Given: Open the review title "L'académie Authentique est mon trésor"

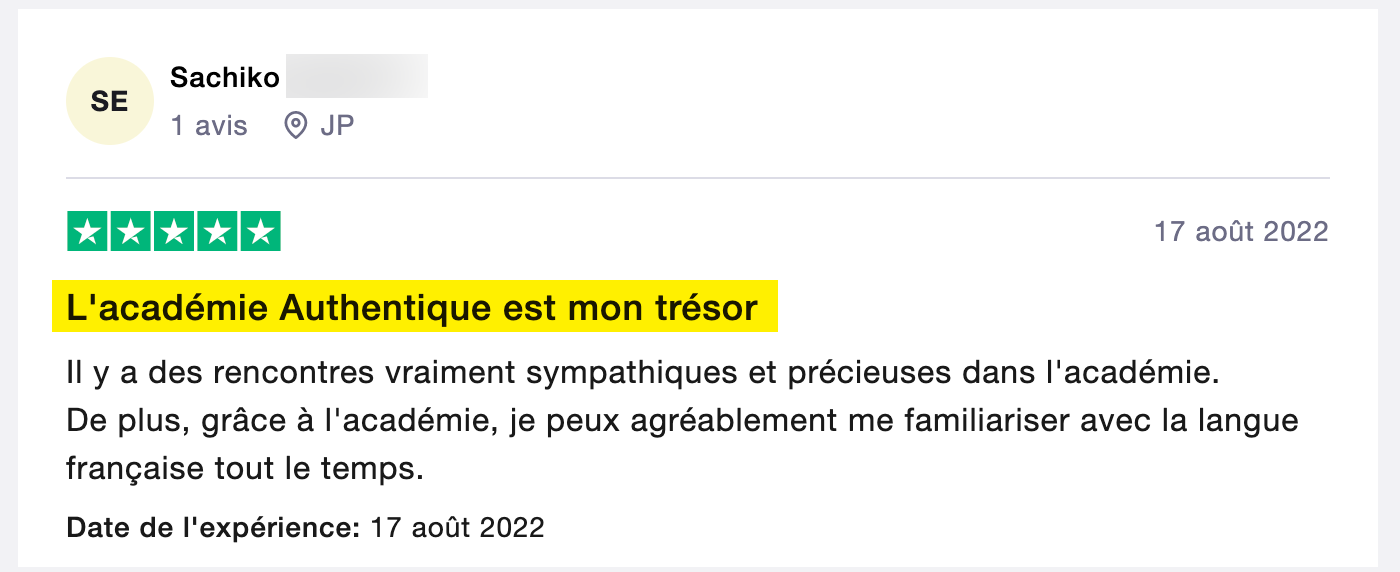Looking at the screenshot, I should click(412, 308).
